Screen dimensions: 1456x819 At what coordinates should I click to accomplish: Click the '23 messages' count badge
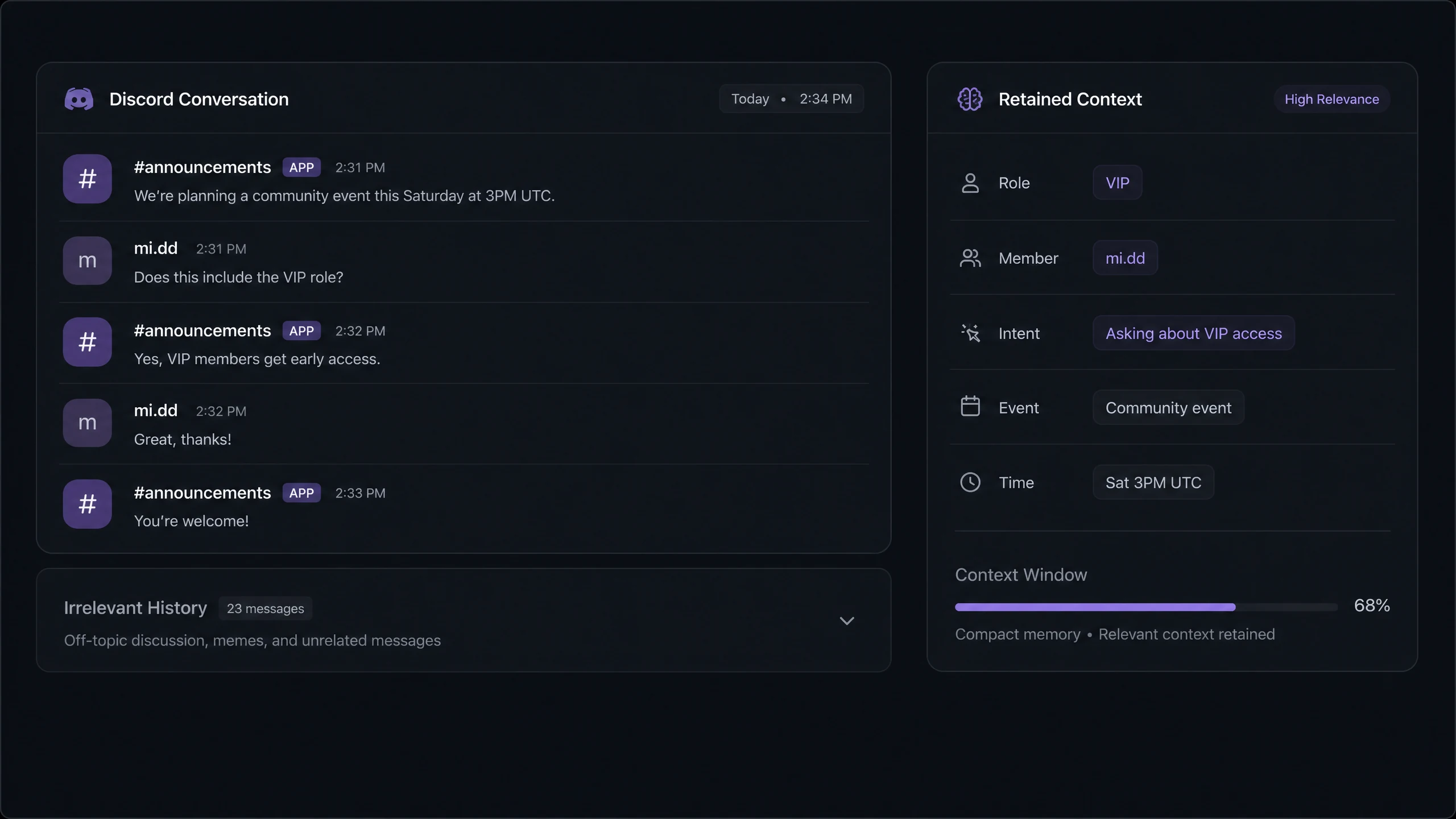coord(265,608)
